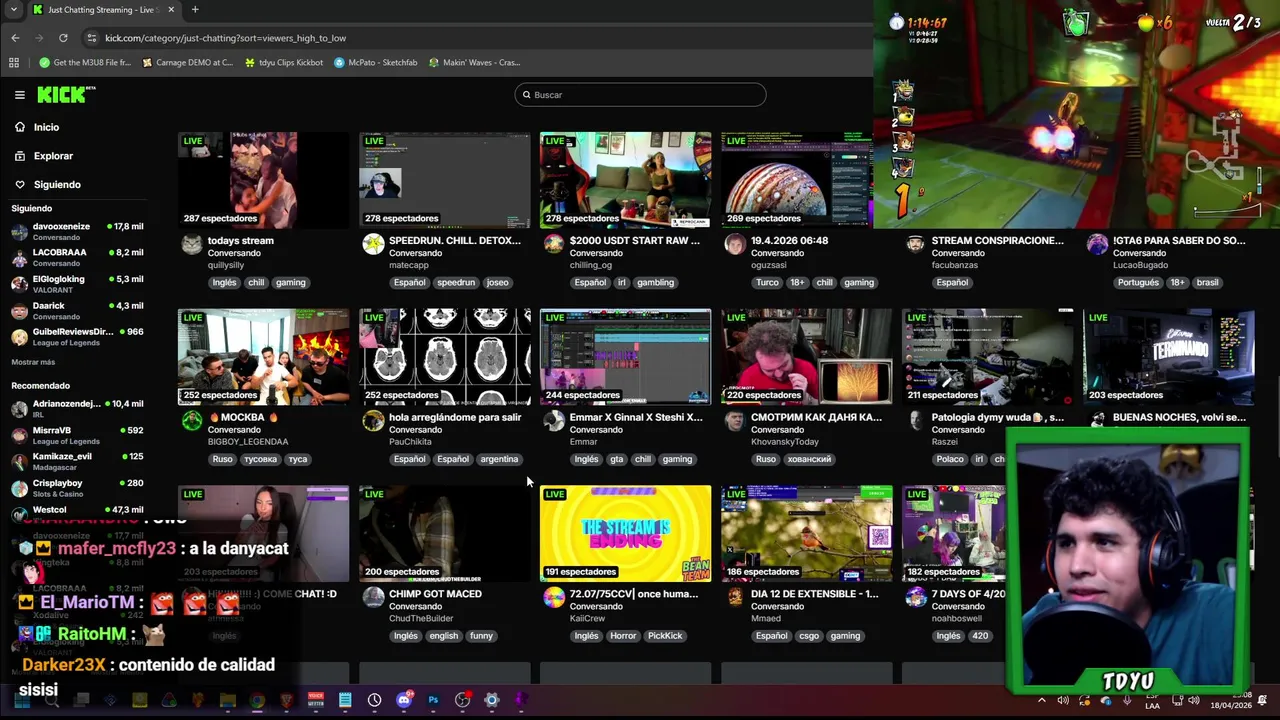The height and width of the screenshot is (720, 1280).
Task: Open chilling_og's channel avatar
Action: (554, 245)
